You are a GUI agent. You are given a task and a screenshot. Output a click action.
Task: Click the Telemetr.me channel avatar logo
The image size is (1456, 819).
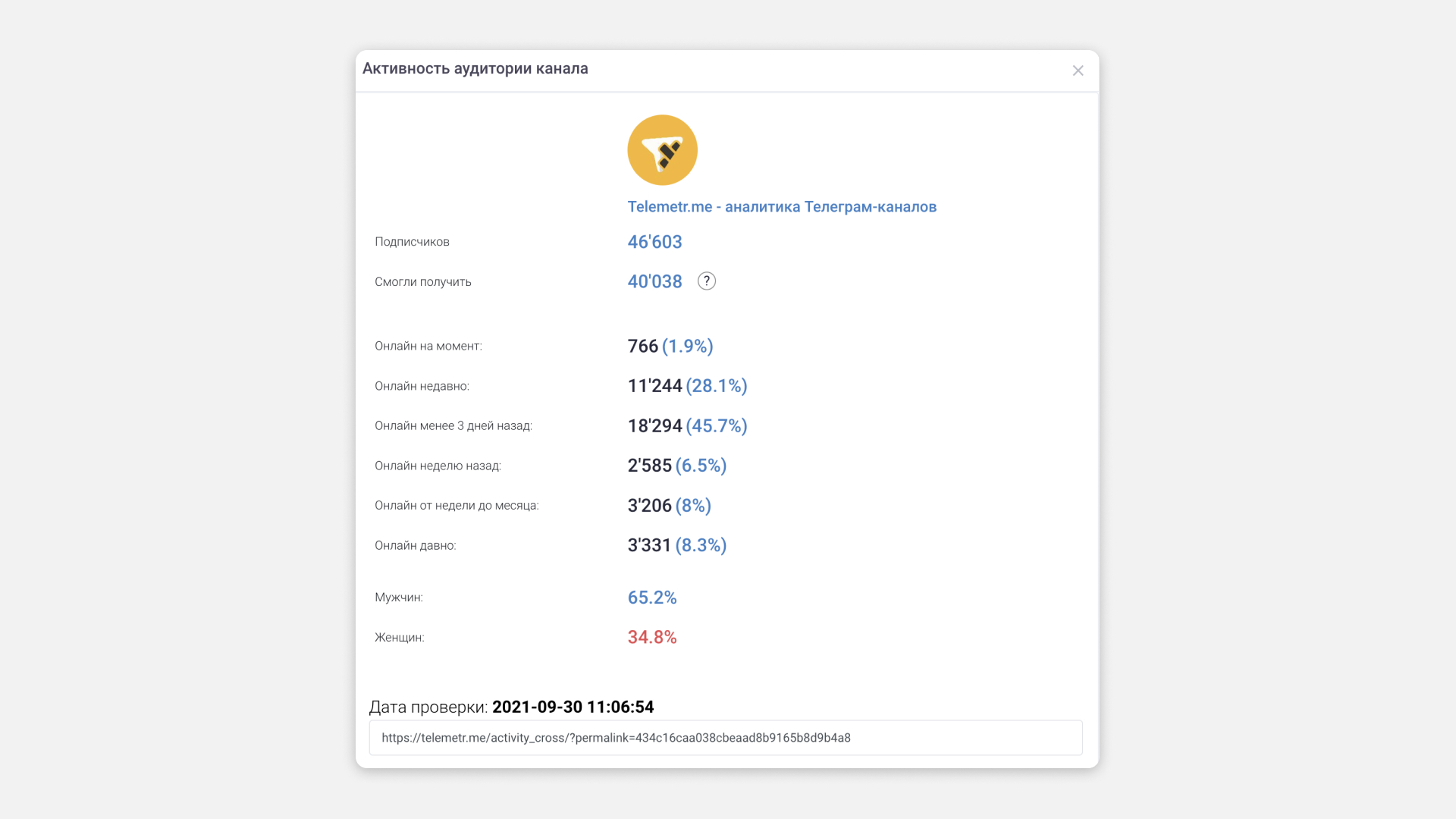pos(662,150)
